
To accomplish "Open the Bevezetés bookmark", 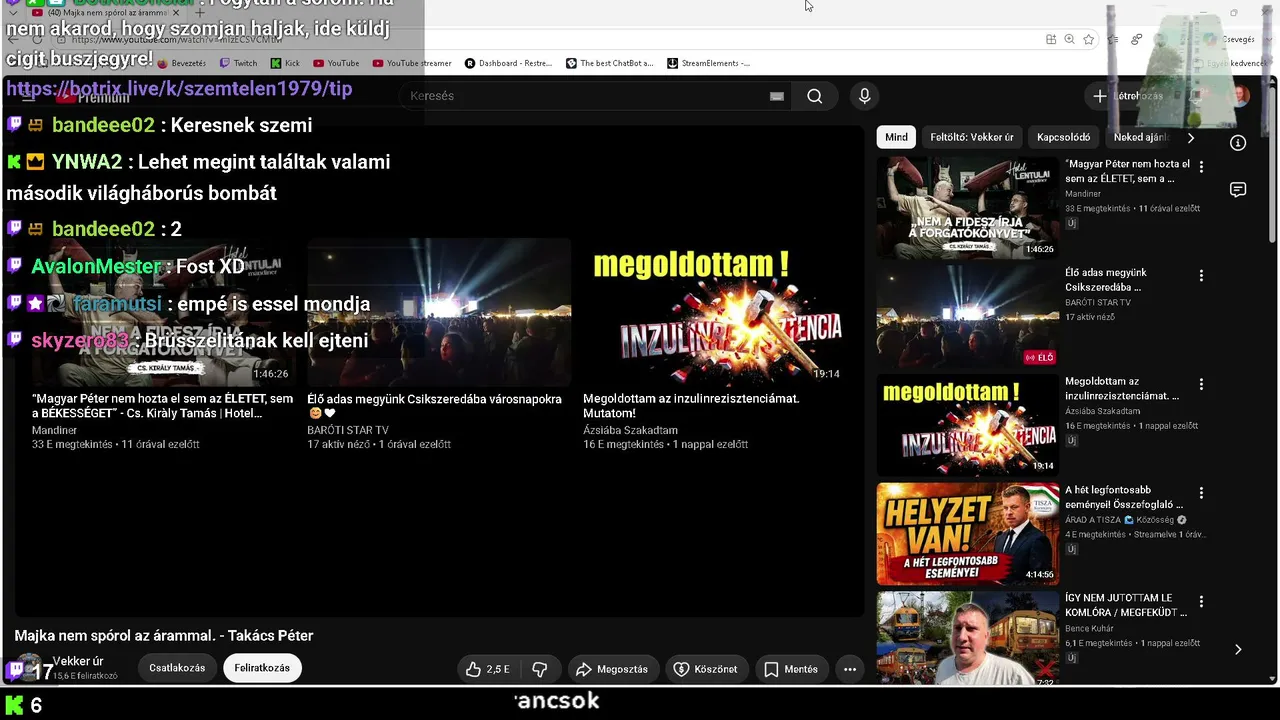I will tap(182, 63).
